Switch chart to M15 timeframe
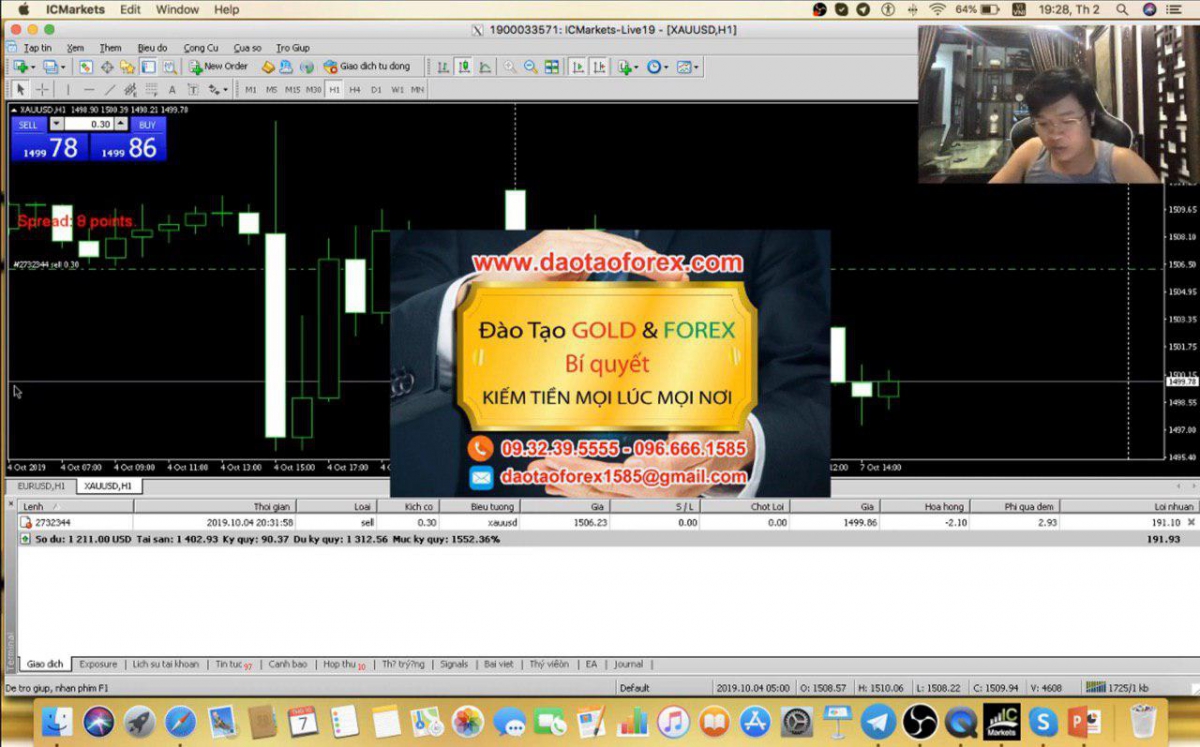The height and width of the screenshot is (747, 1200). [292, 90]
